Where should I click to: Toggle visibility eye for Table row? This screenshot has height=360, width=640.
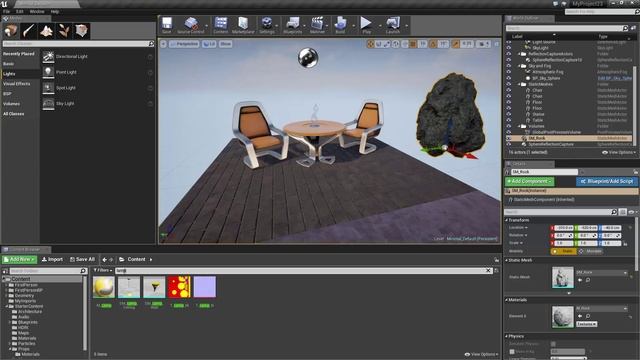(x=509, y=120)
